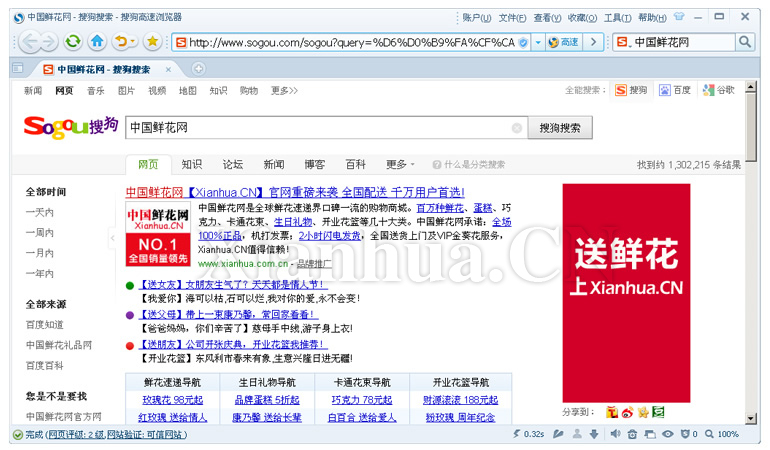The image size is (770, 450).
Task: Click the magnifier icon in the browser search box
Action: 744,42
